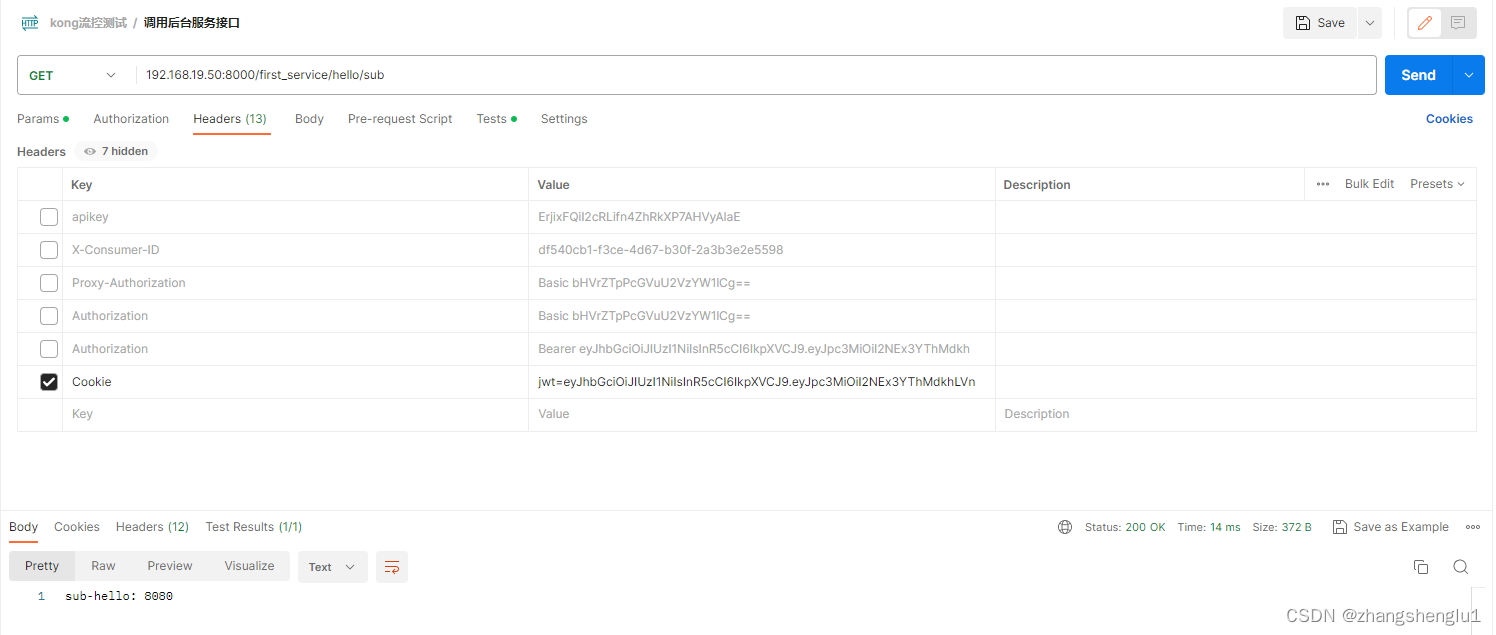Click the Proxy-Authorization key cell
The height and width of the screenshot is (635, 1496).
tap(296, 283)
